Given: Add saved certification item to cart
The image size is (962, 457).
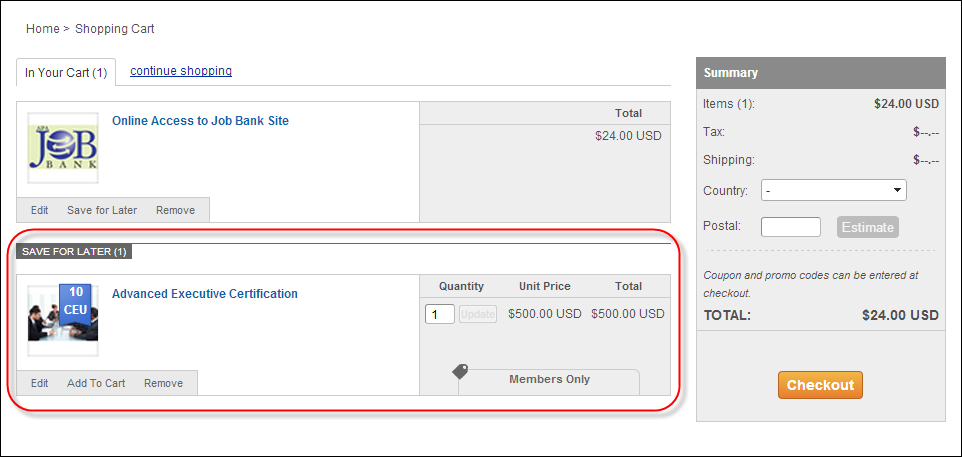Looking at the screenshot, I should click(96, 383).
